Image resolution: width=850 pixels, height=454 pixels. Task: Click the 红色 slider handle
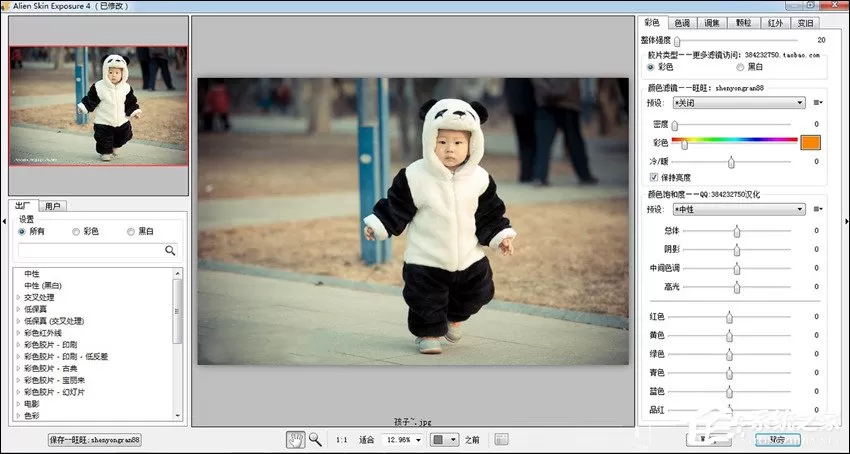[729, 317]
